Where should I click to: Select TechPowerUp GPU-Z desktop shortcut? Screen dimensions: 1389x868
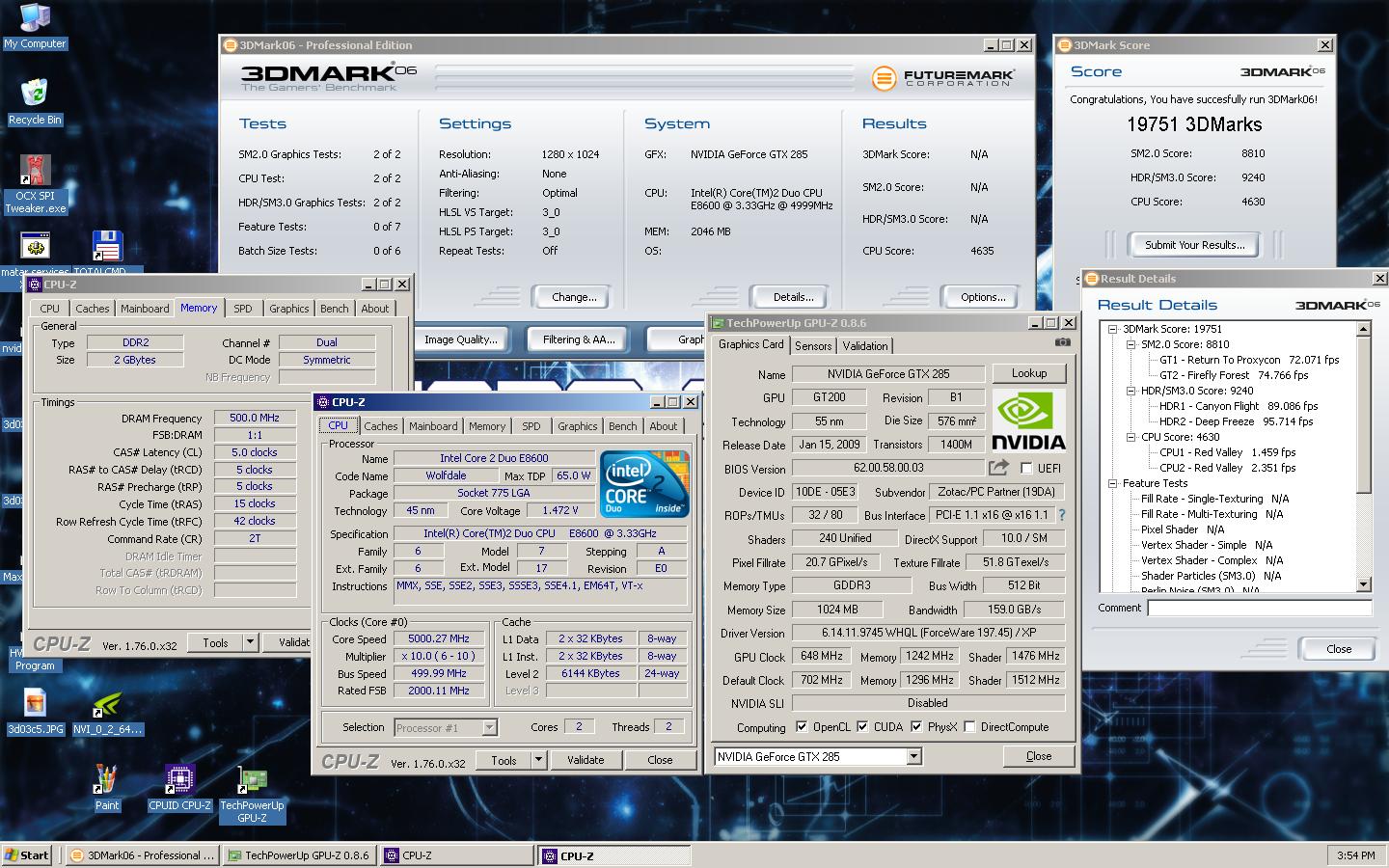[252, 795]
